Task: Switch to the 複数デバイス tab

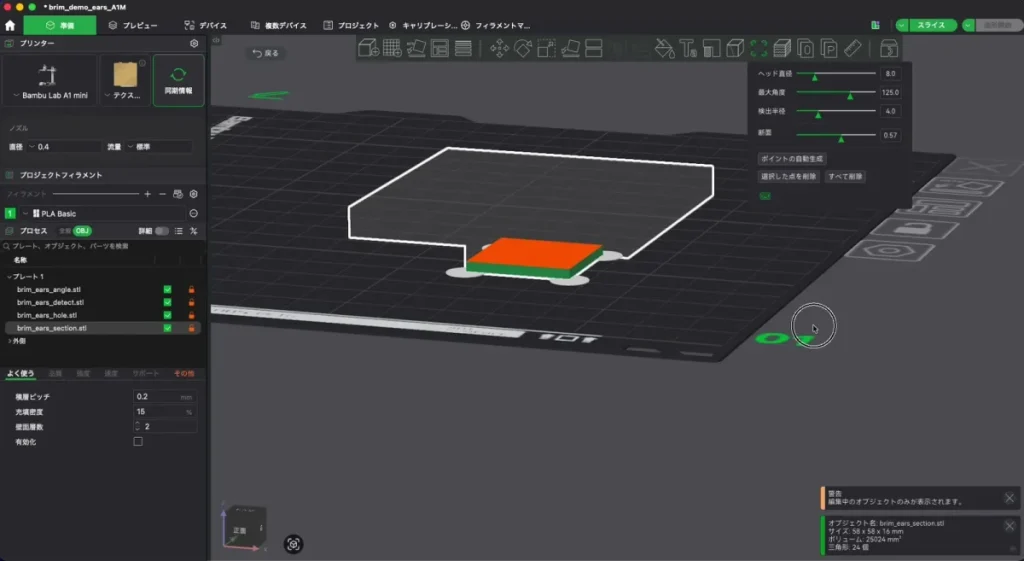Action: (x=279, y=25)
